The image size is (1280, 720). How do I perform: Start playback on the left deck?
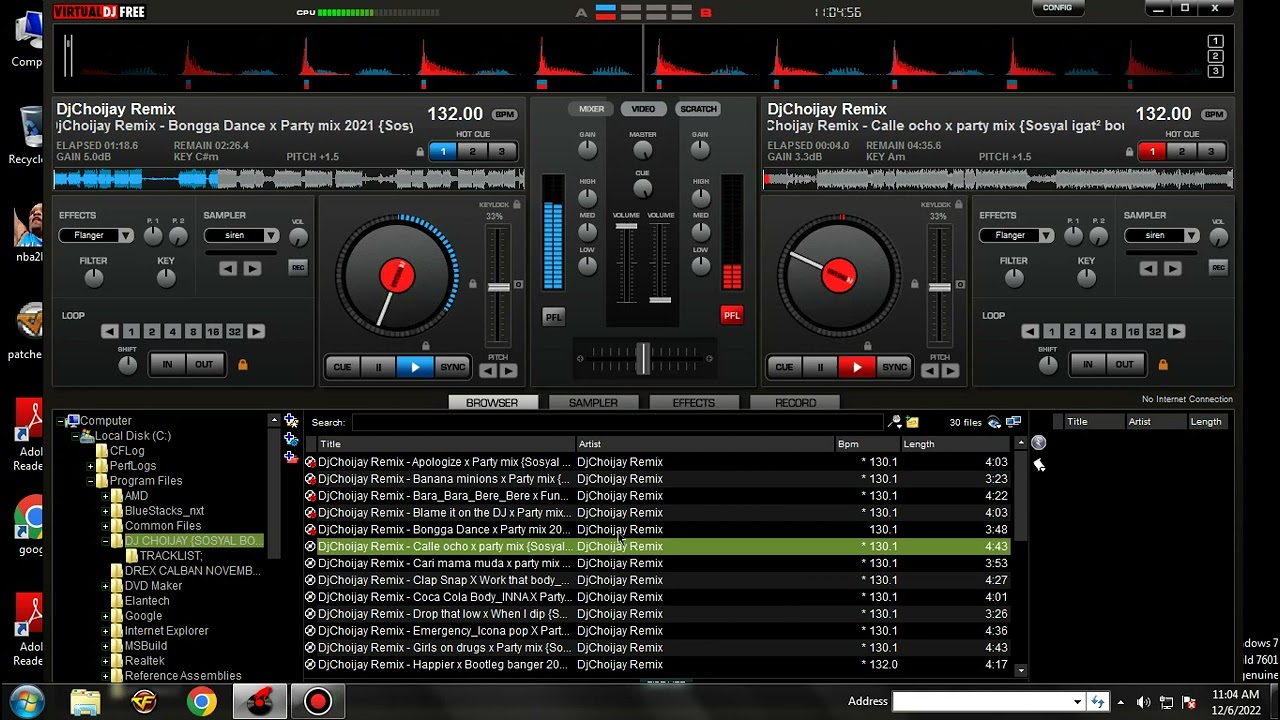[415, 367]
